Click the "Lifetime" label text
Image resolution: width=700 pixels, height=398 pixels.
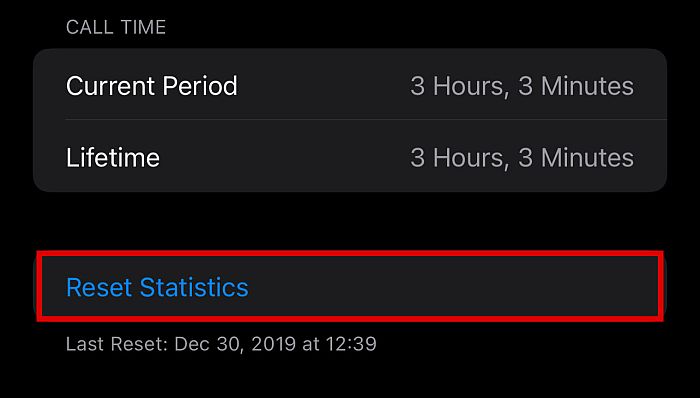[113, 158]
